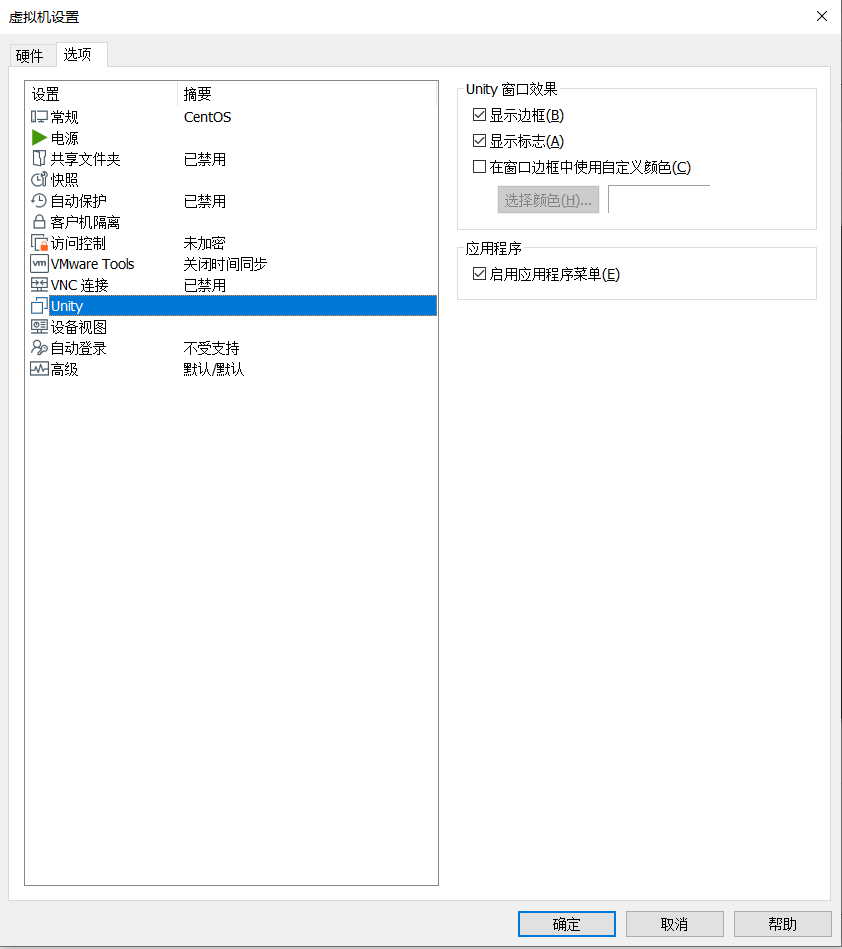Select the 客户机隔离 lock icon

coord(39,222)
